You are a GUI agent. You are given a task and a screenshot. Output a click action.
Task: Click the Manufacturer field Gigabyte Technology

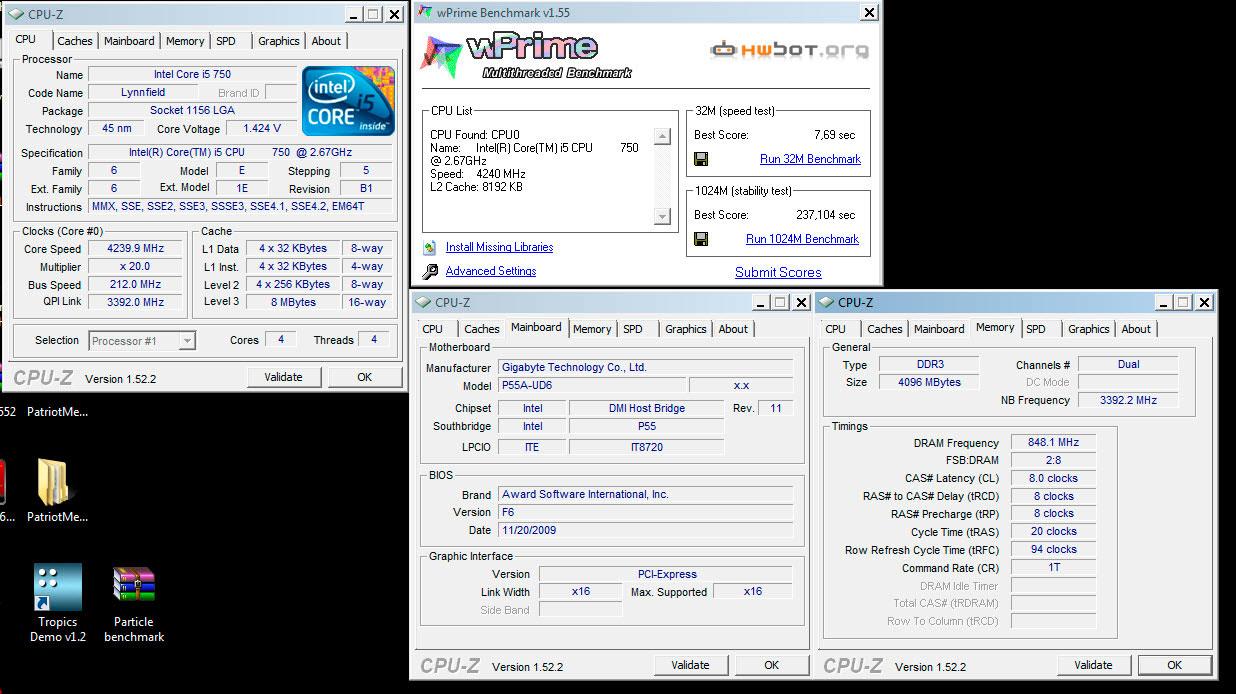pos(645,367)
